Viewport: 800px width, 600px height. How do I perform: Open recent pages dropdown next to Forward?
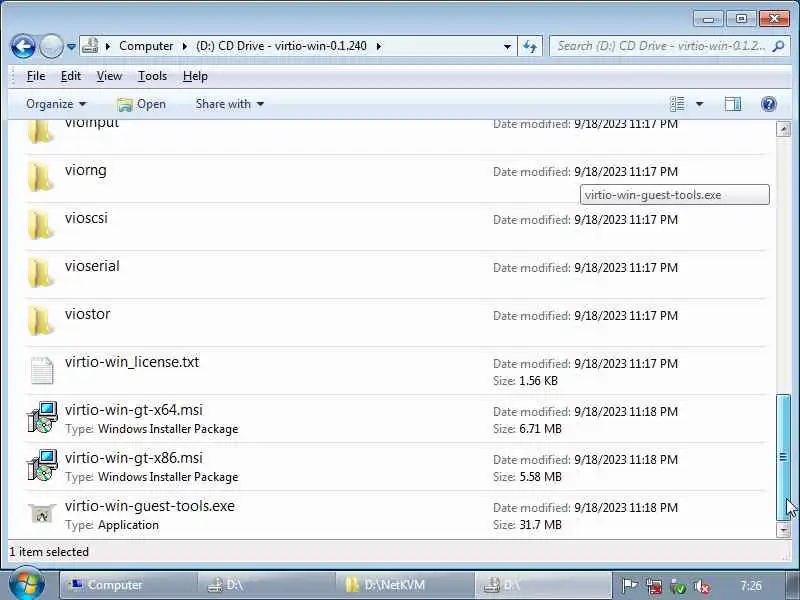click(x=71, y=47)
